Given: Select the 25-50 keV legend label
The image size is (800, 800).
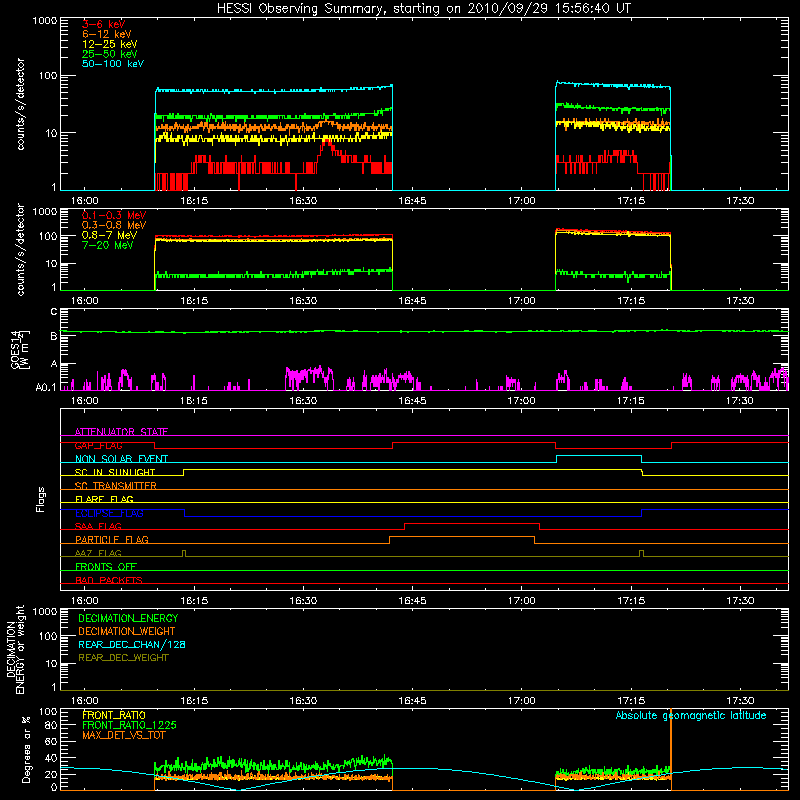Looking at the screenshot, I should 110,54.
